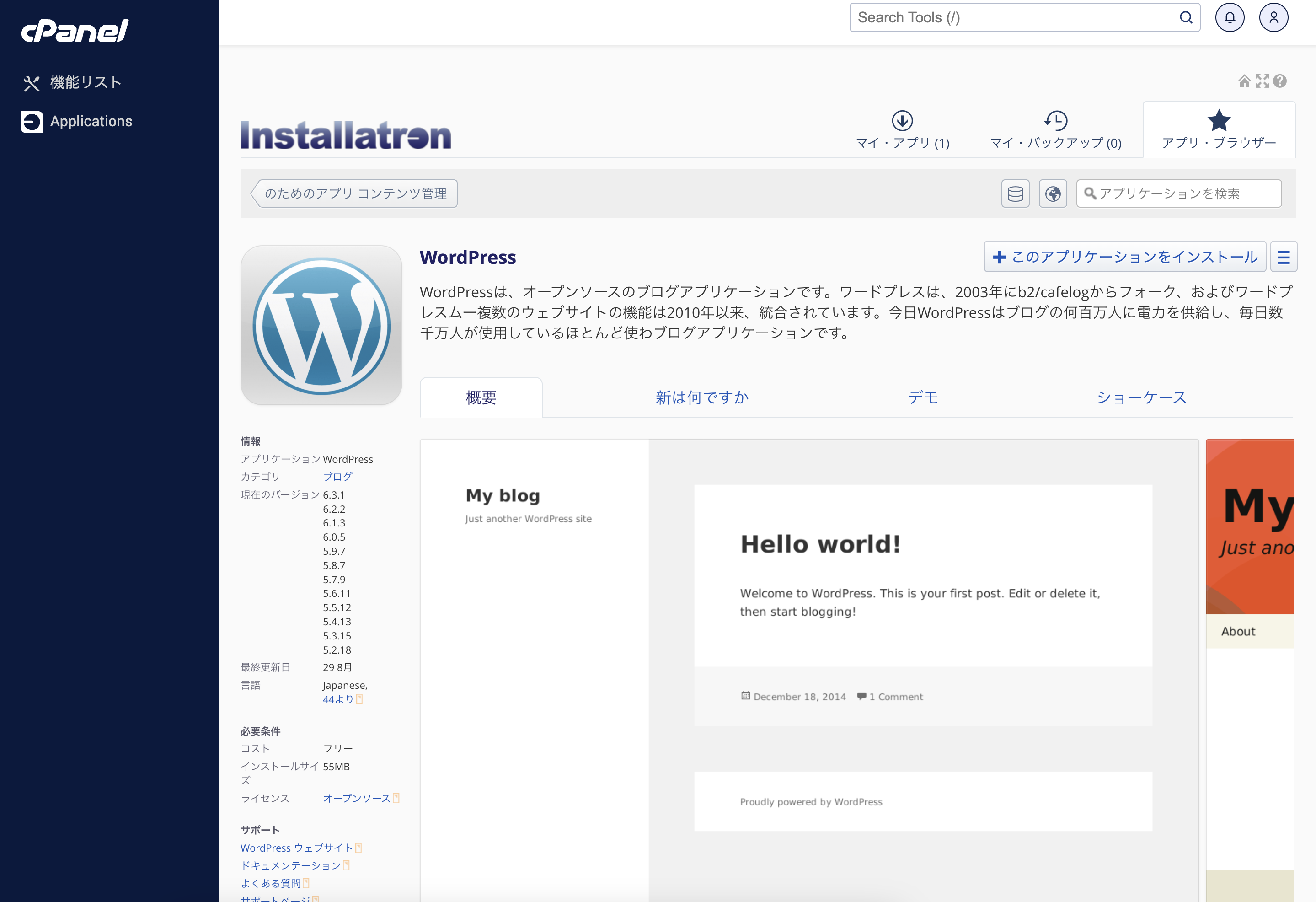Open マイ・バックアップ (0) tab
1316x902 pixels.
1055,130
